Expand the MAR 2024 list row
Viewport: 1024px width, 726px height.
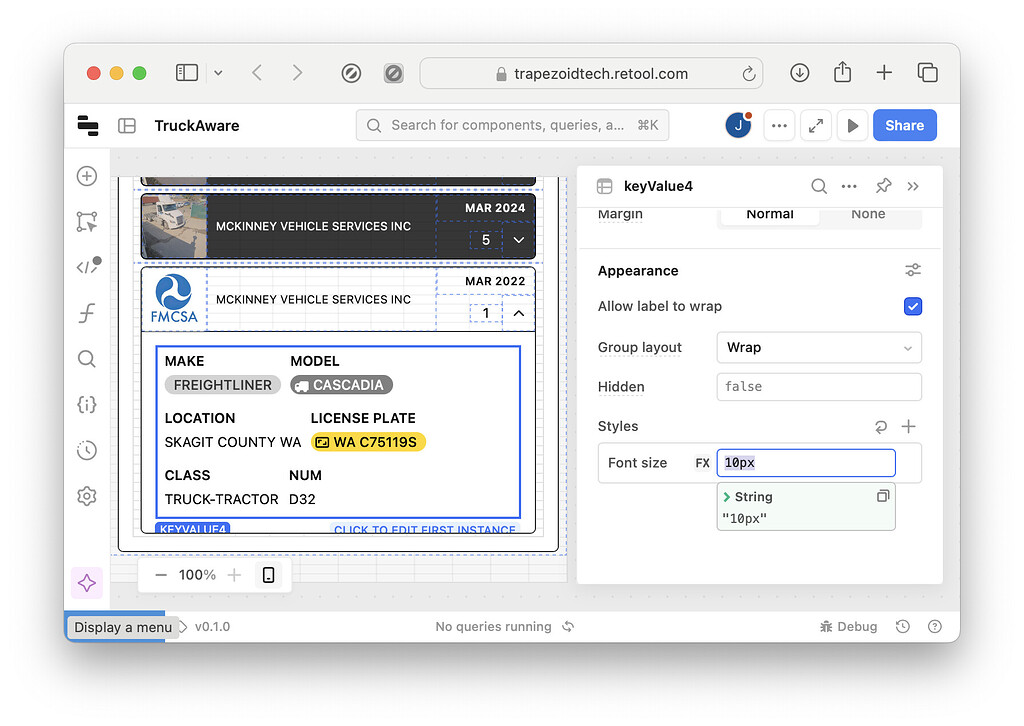pyautogui.click(x=519, y=240)
